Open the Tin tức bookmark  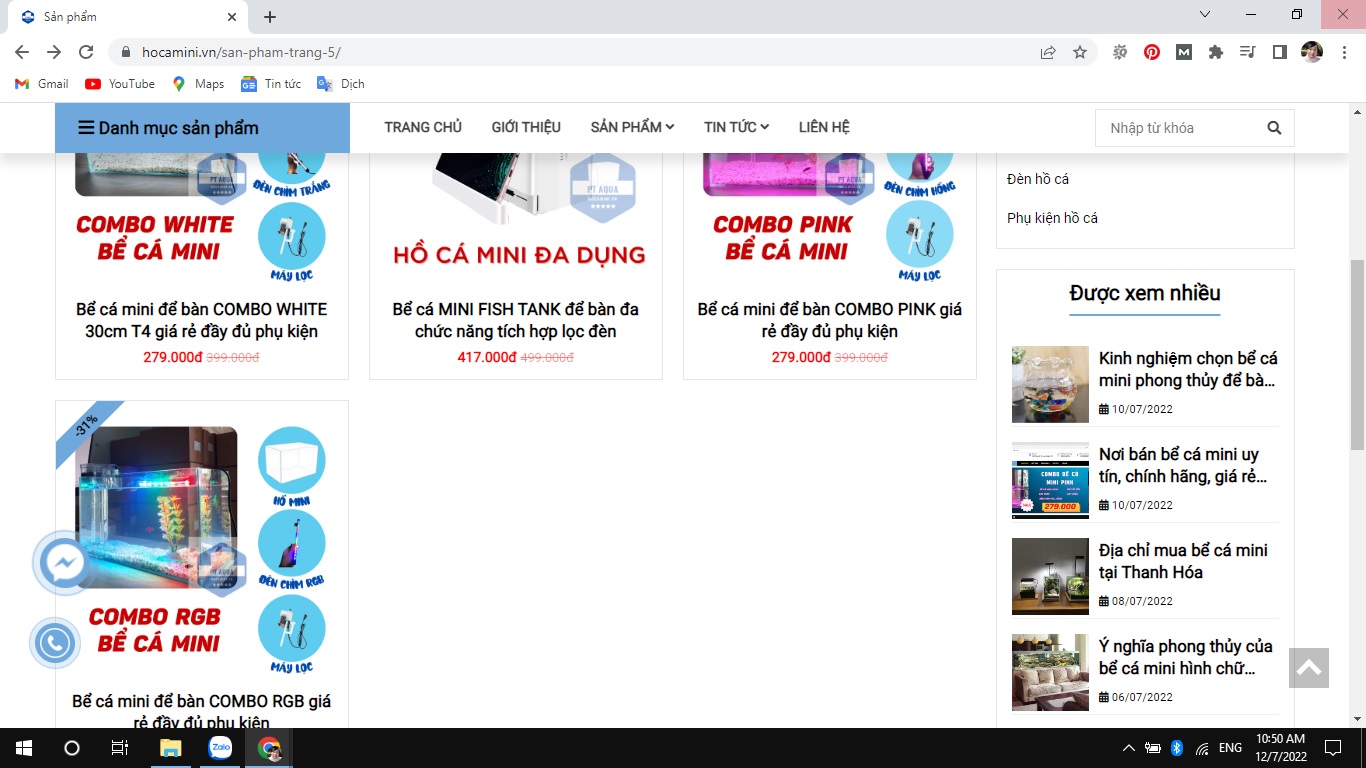pyautogui.click(x=271, y=84)
